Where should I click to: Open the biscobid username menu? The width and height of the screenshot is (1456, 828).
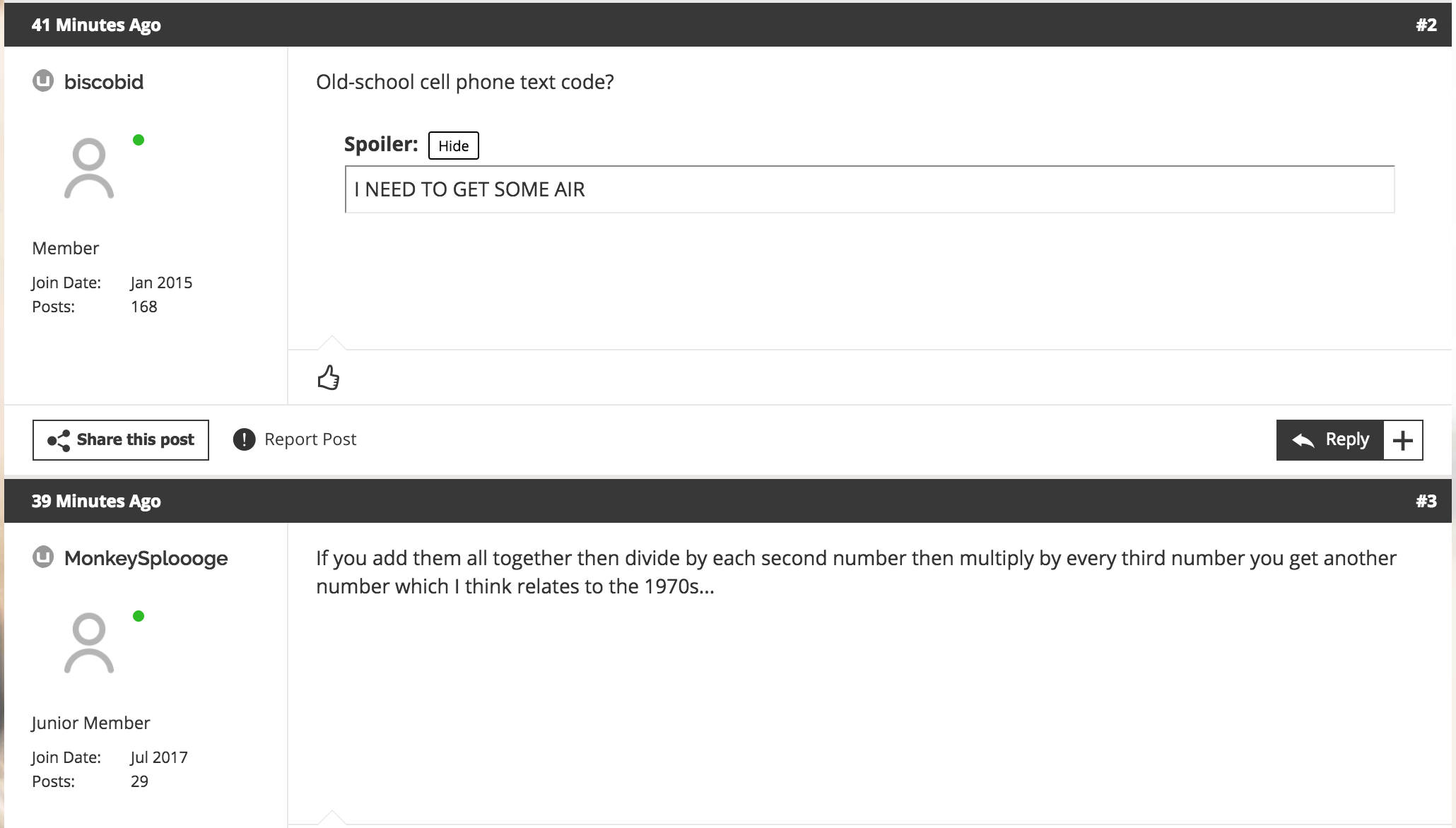(x=104, y=82)
